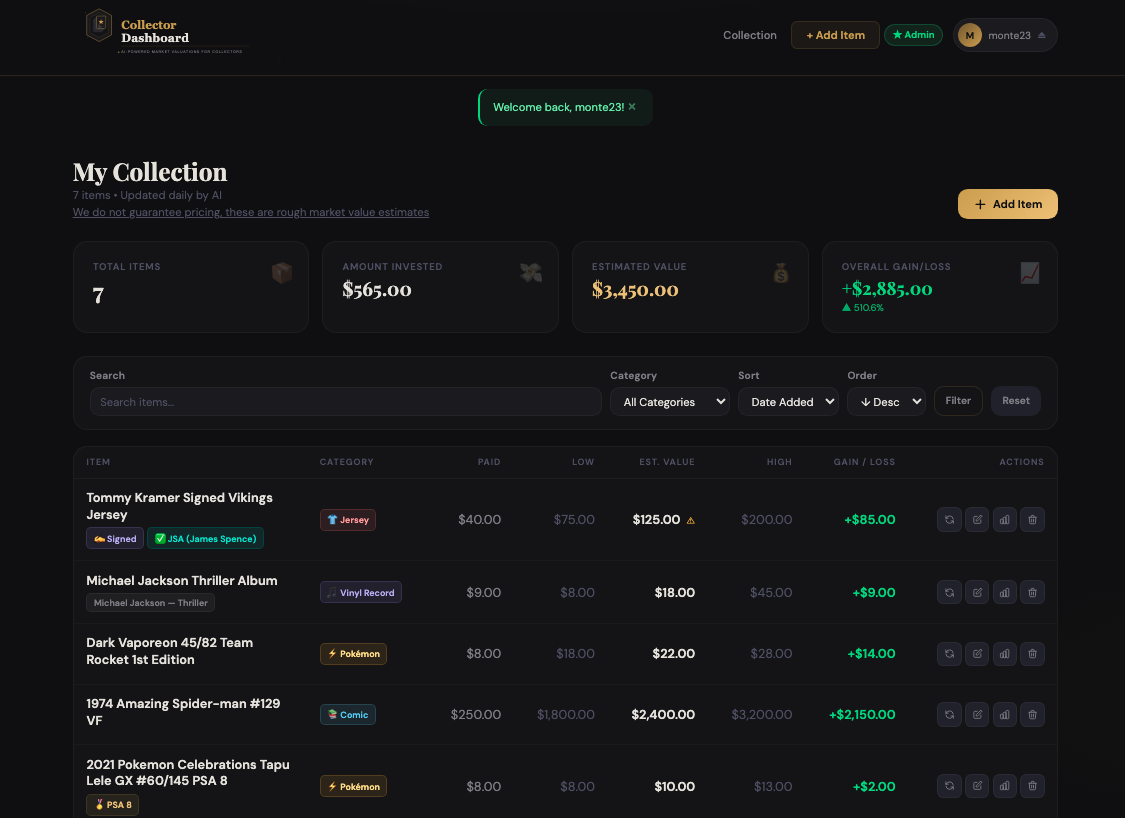Click the Admin badge in header

[913, 34]
